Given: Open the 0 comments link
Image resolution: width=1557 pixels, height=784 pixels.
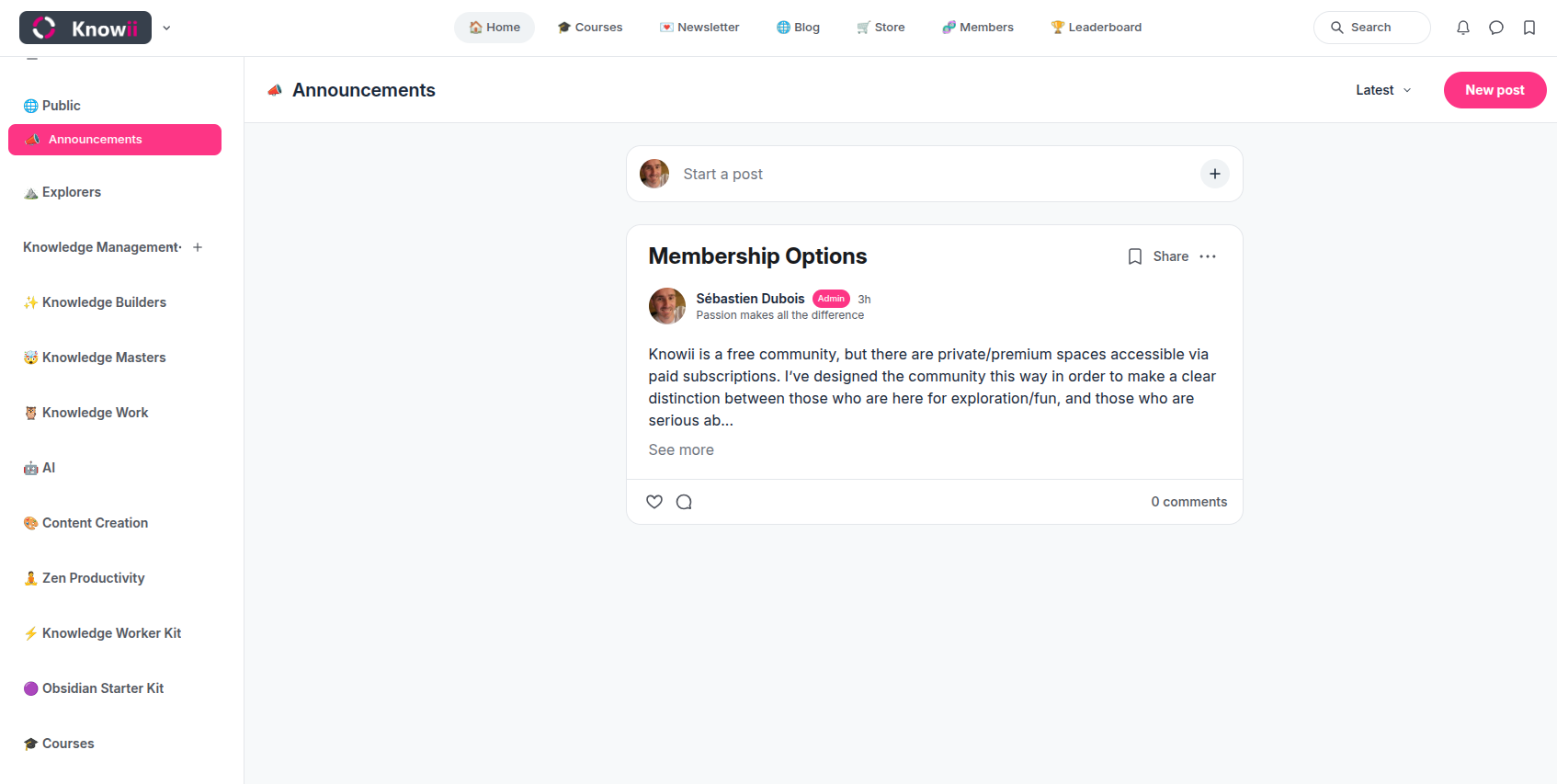Looking at the screenshot, I should [x=1189, y=502].
